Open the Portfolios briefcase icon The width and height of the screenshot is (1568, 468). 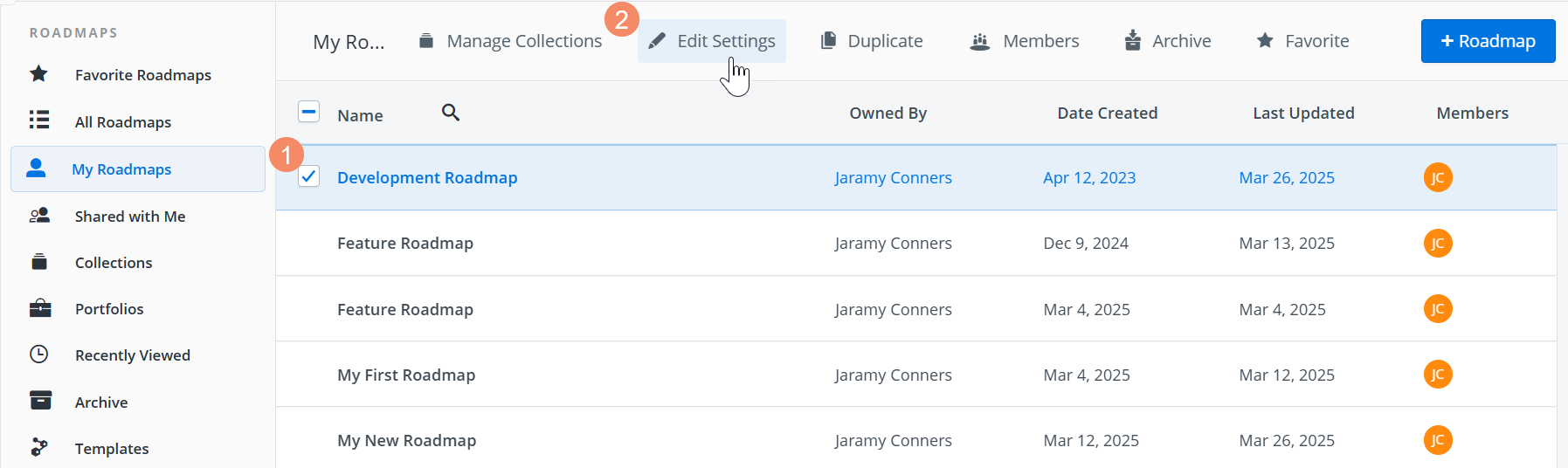click(39, 308)
